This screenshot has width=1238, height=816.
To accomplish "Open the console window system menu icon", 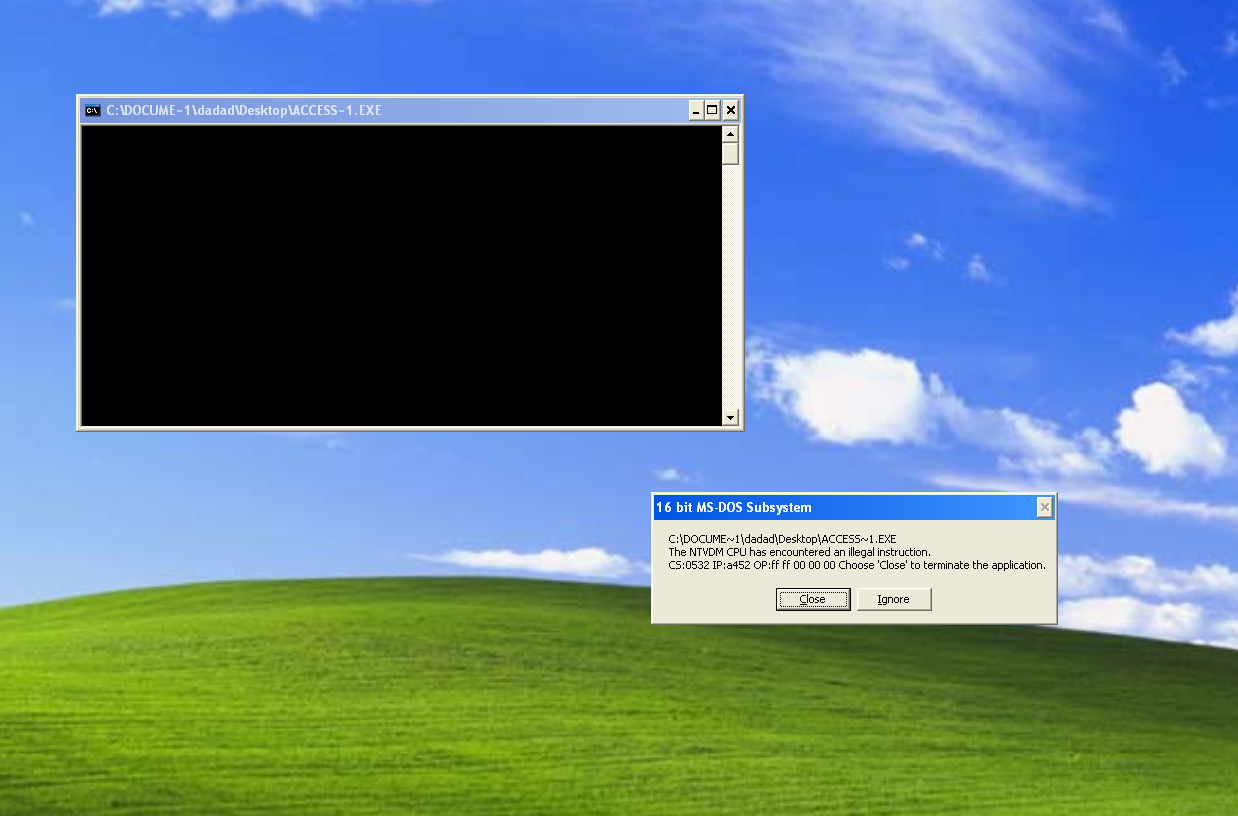I will [x=92, y=110].
